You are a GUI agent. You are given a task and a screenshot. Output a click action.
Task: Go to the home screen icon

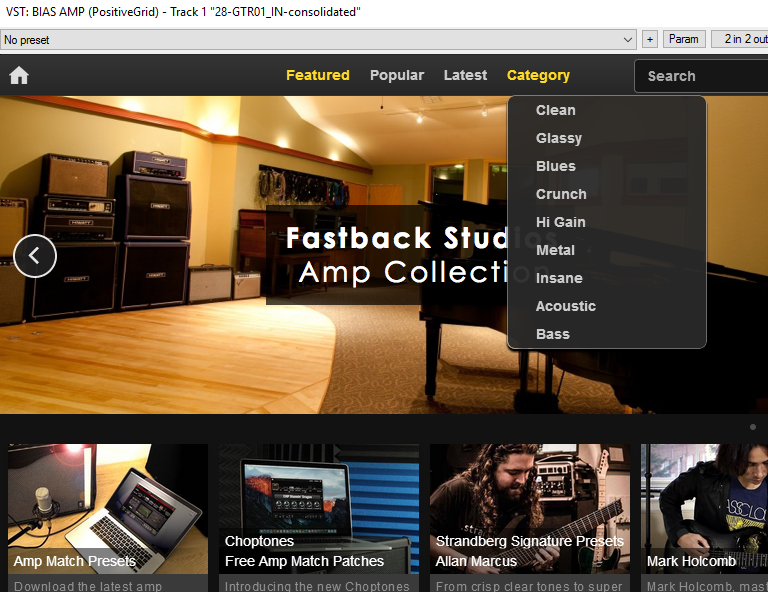[19, 75]
